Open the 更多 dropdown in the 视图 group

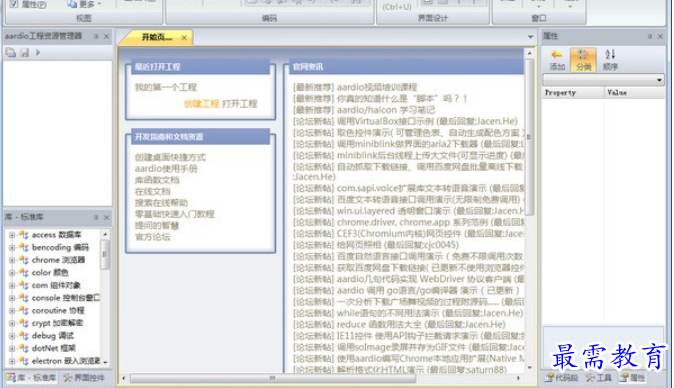(84, 4)
